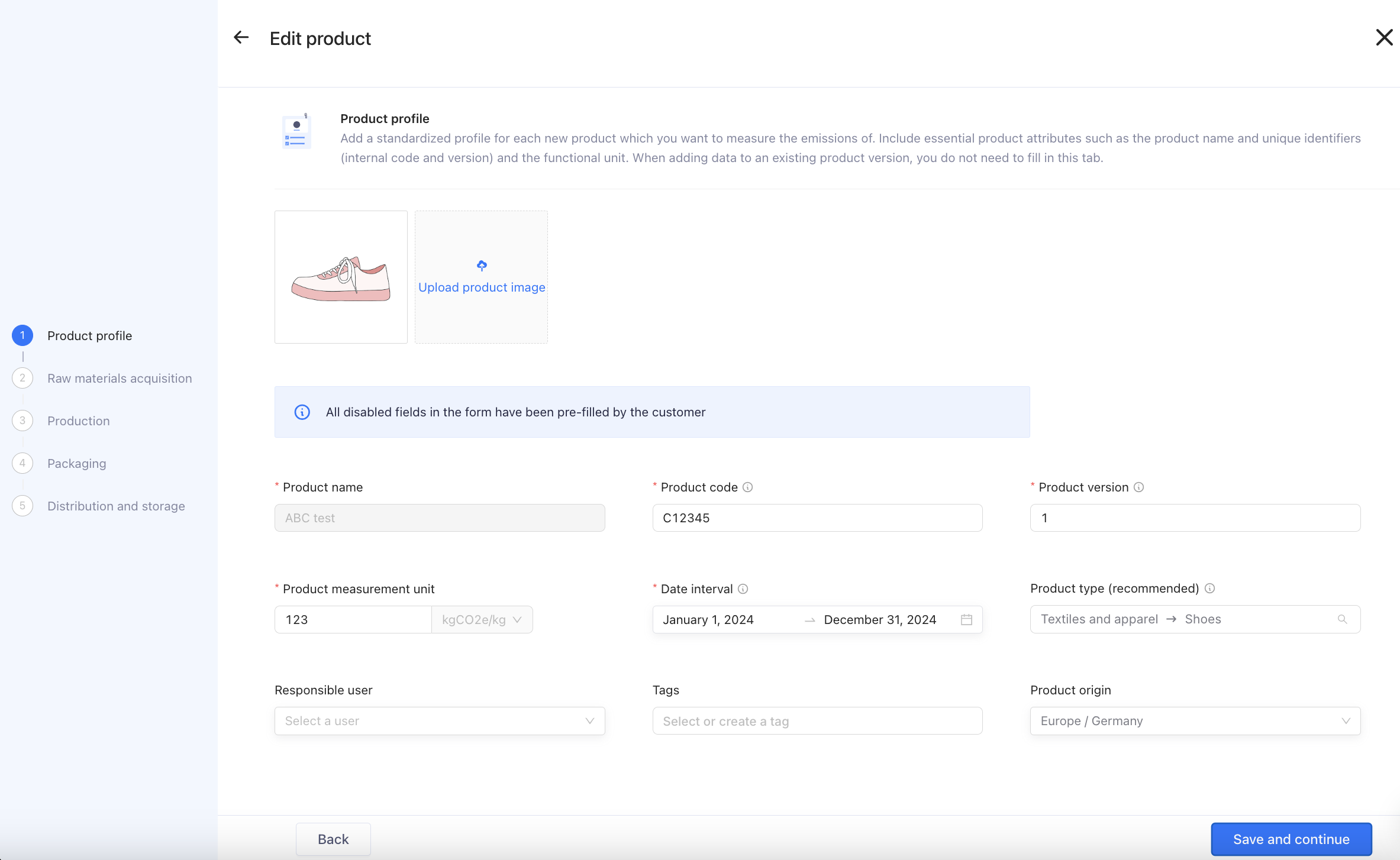Open the calendar icon in Date interval

[966, 620]
